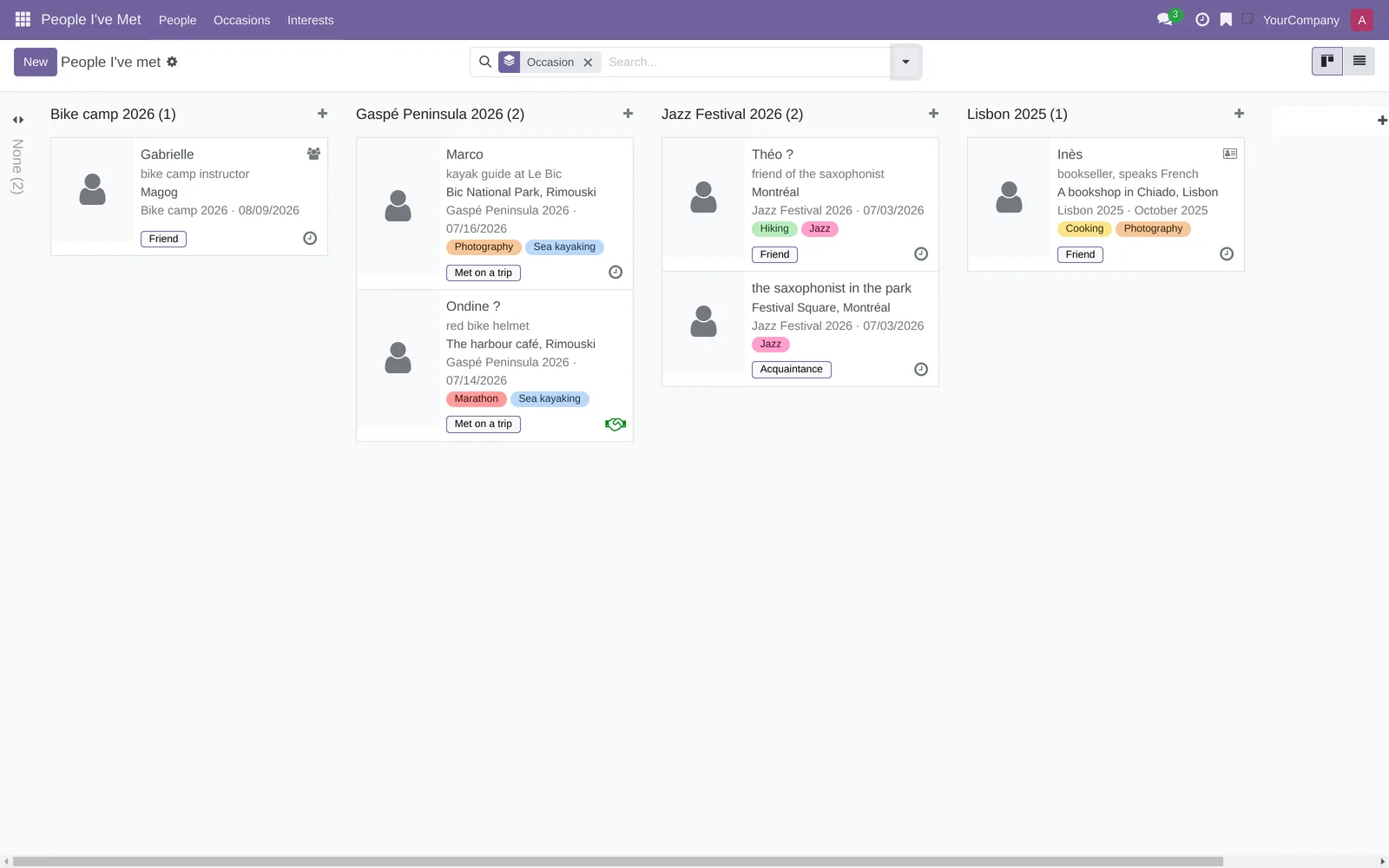Open the settings gear beside People I've met
Viewport: 1389px width, 868px height.
[x=172, y=62]
